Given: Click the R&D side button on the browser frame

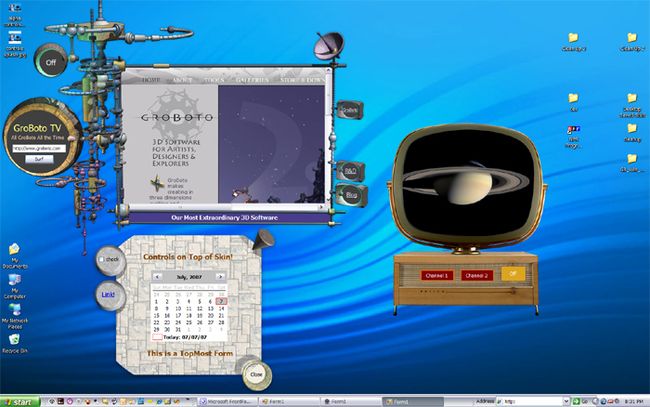Looking at the screenshot, I should tap(350, 171).
